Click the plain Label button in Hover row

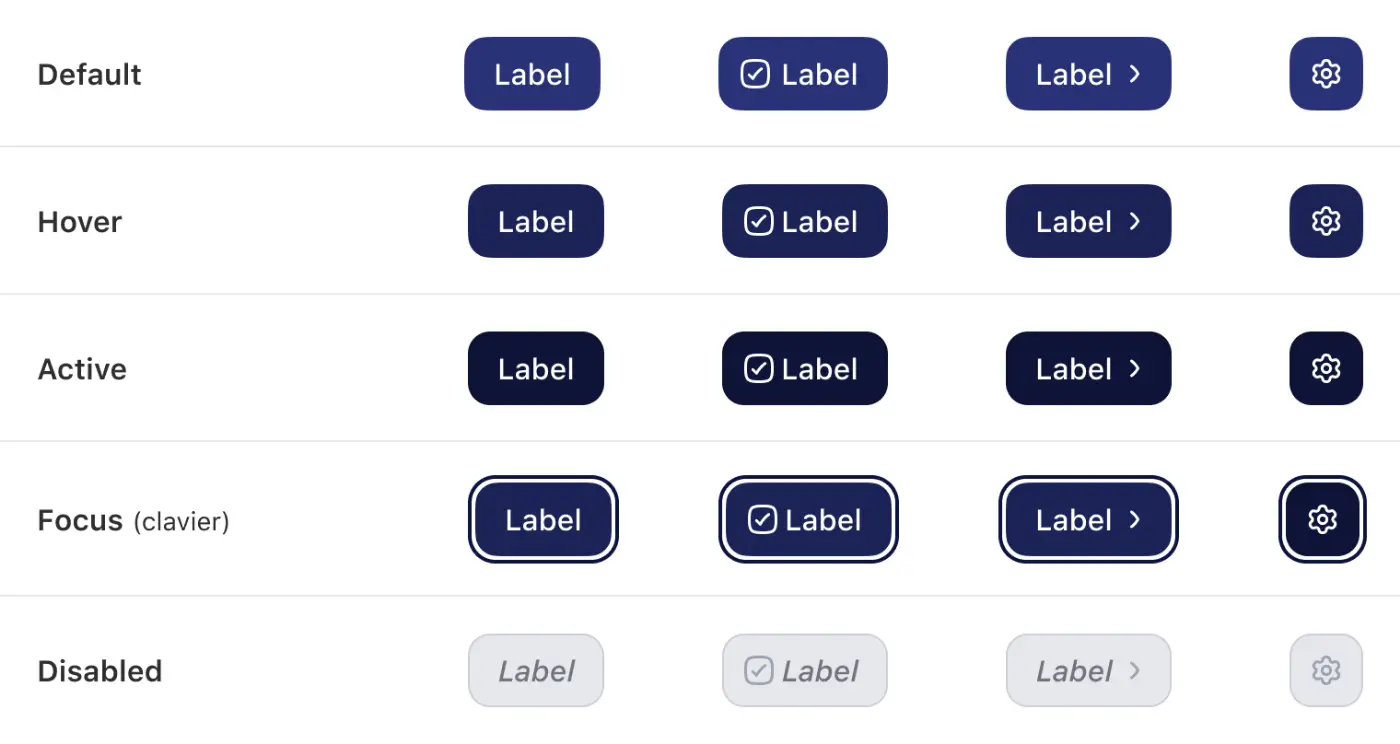536,221
